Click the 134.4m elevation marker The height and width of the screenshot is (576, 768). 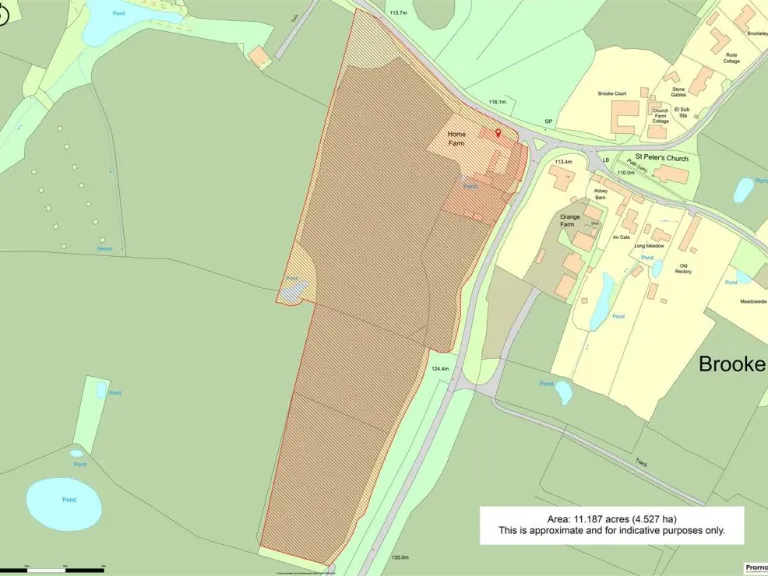click(440, 369)
